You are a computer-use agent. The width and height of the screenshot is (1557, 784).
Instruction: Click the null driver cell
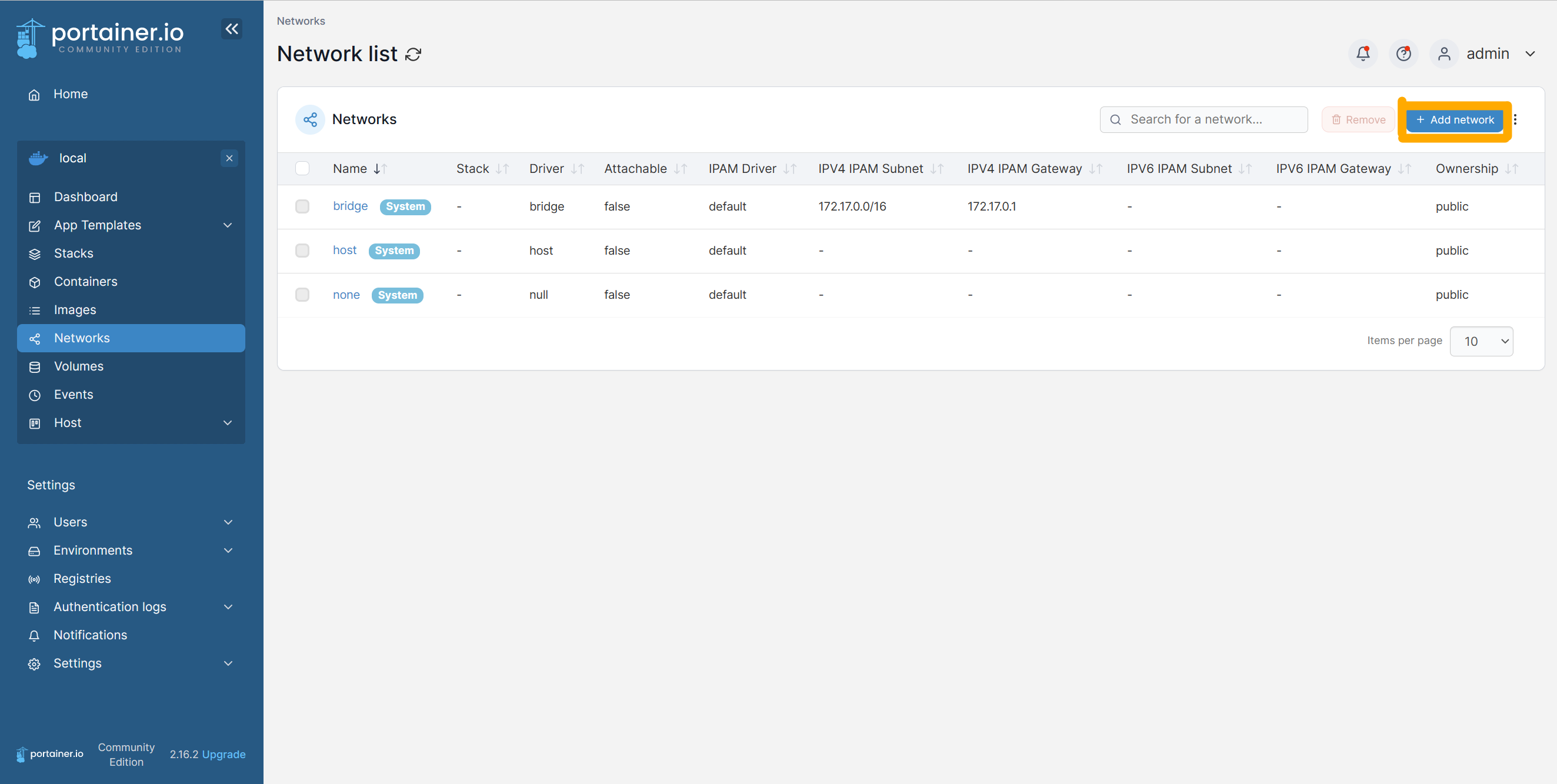coord(539,295)
